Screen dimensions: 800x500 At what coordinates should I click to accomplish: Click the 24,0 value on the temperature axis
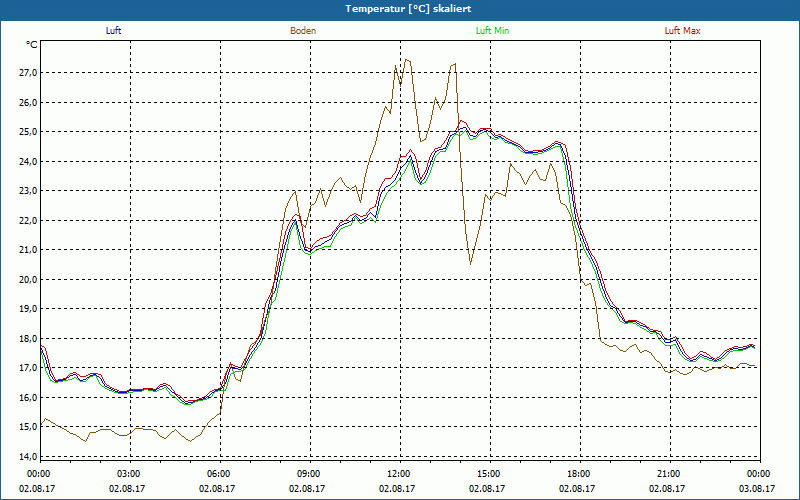coord(28,162)
